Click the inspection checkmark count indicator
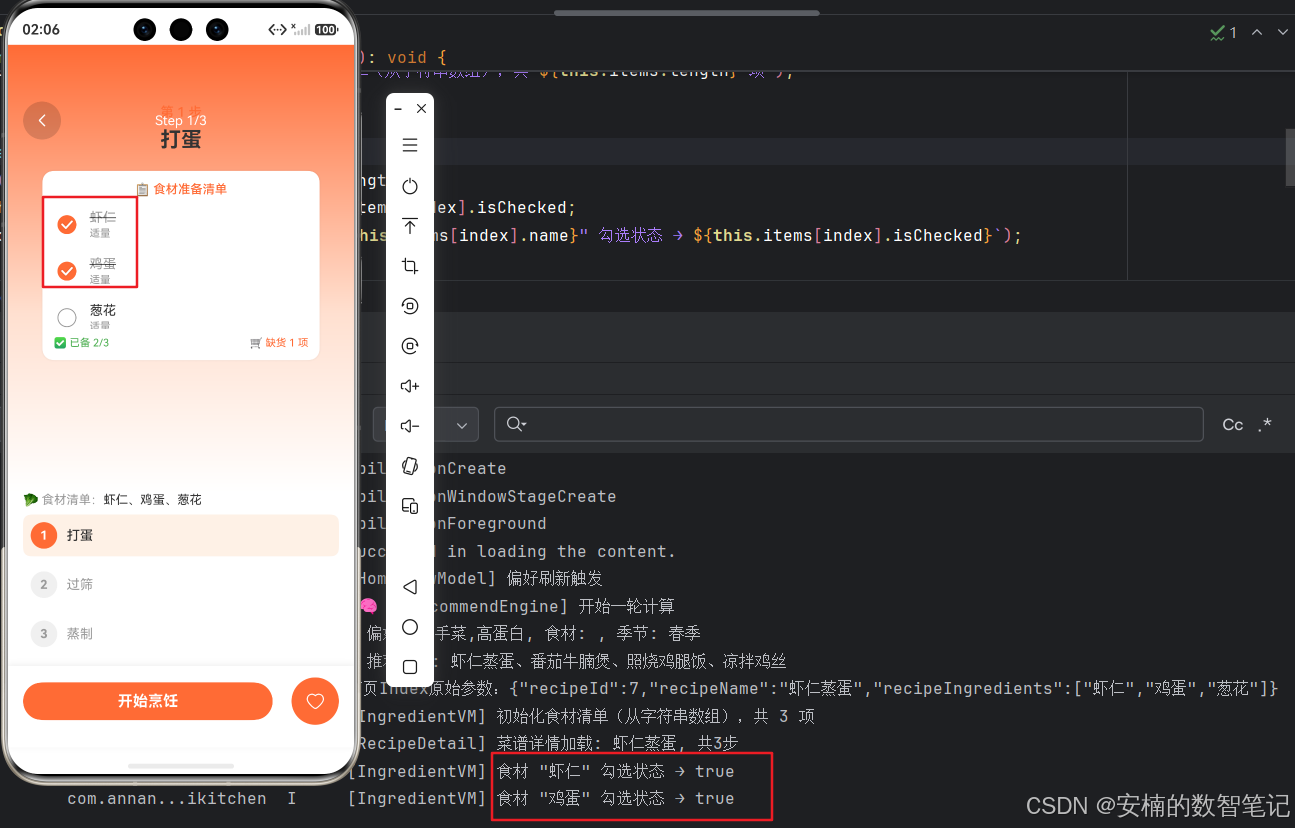Screen dimensions: 1295x828 coord(1223,32)
